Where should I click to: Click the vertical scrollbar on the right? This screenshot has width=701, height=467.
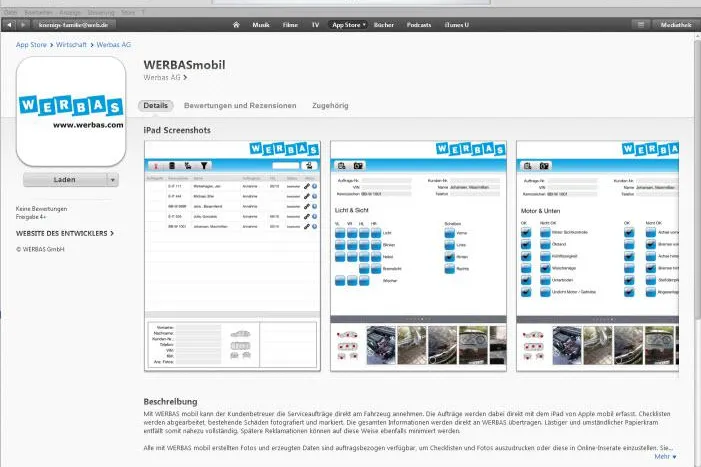pyautogui.click(x=697, y=179)
